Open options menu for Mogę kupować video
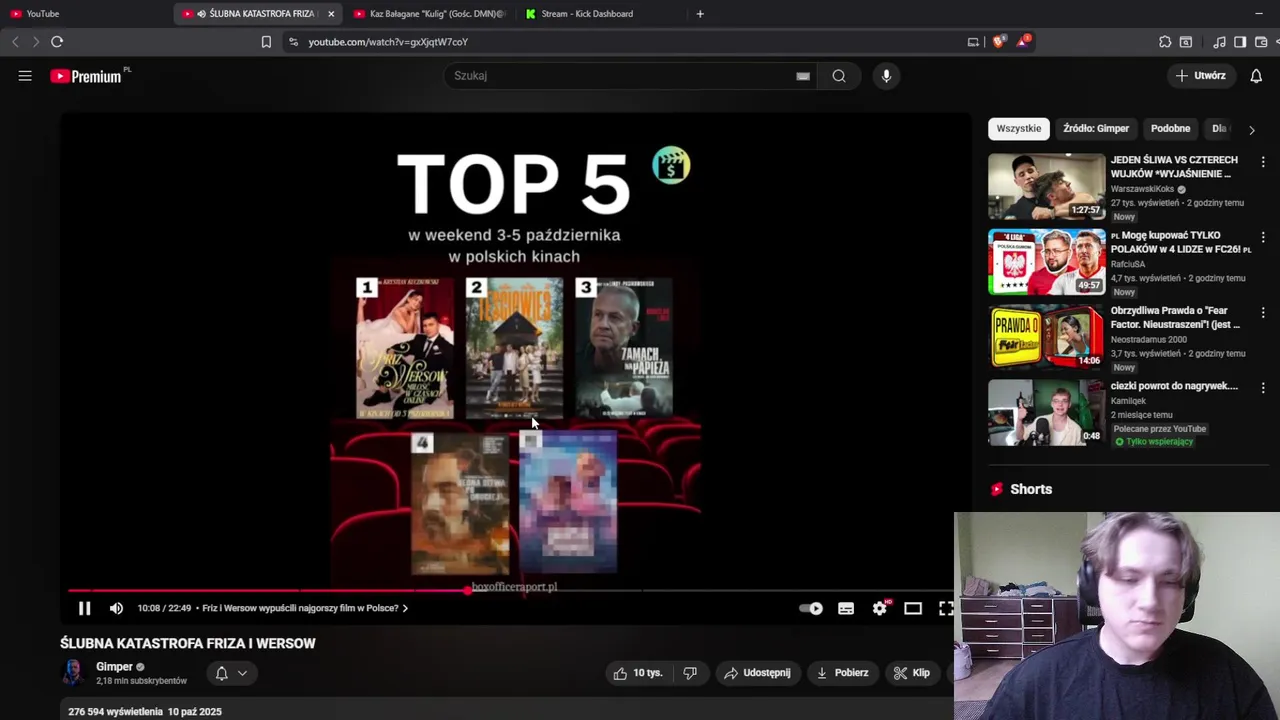This screenshot has width=1280, height=720. [x=1263, y=237]
